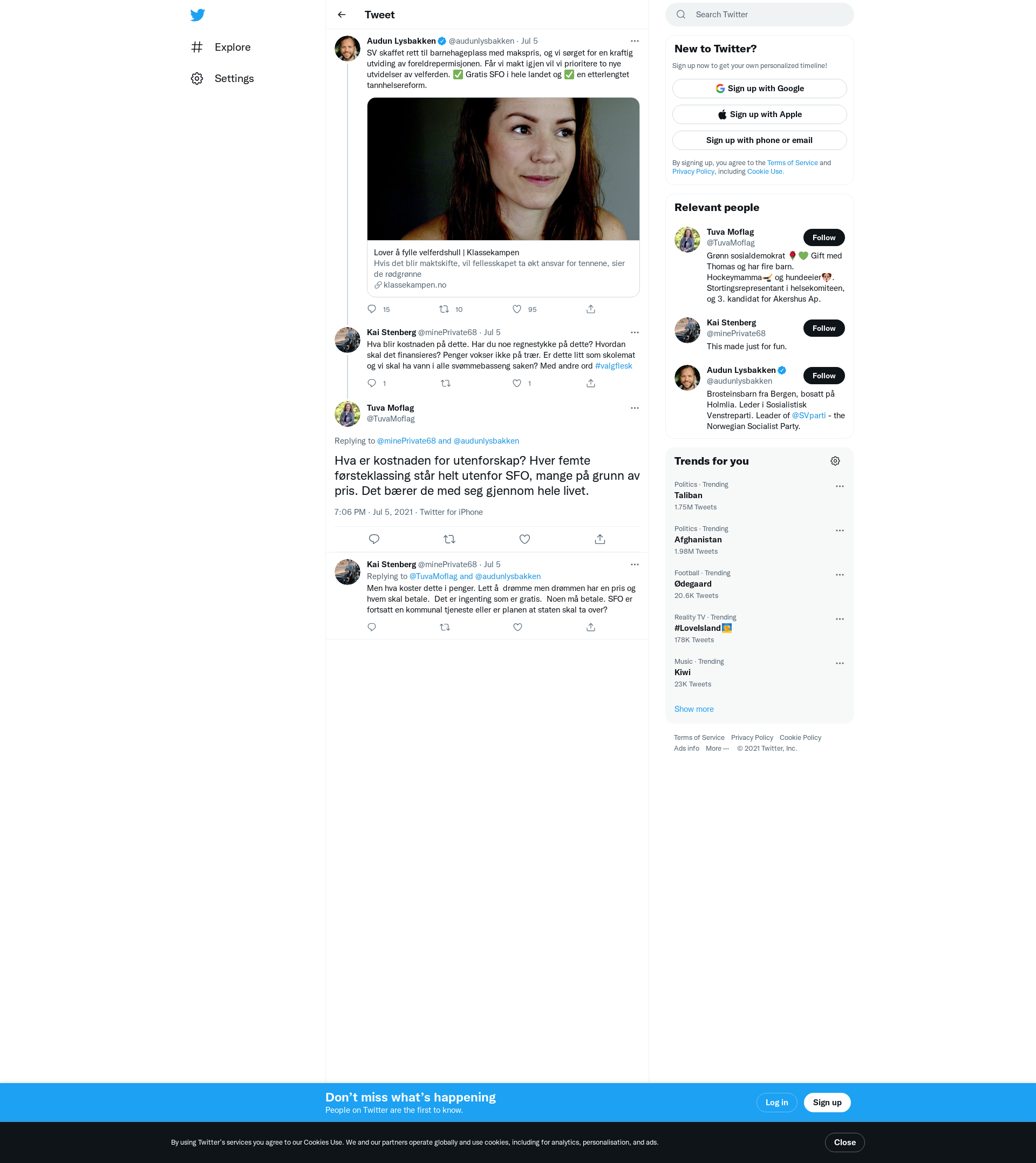Sign up with Google
This screenshot has height=1163, width=1036.
(x=759, y=88)
